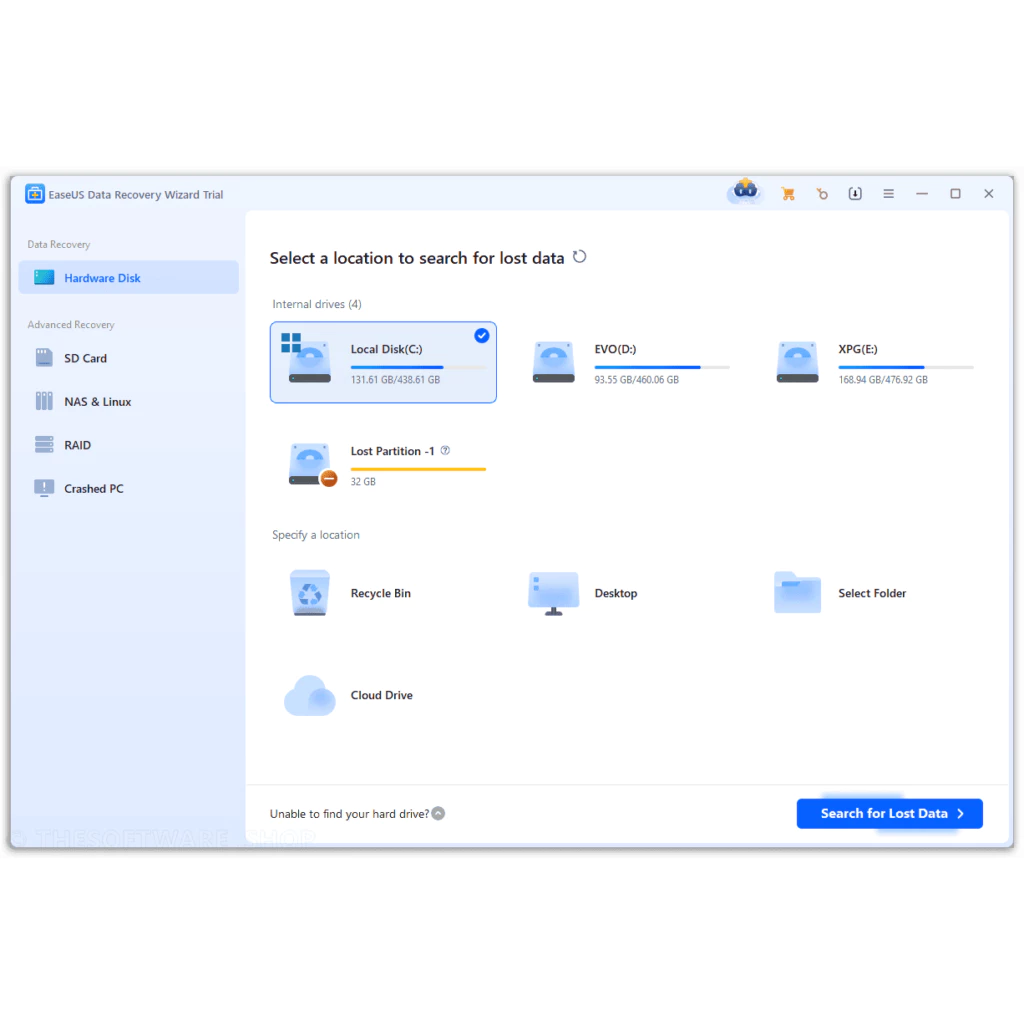The width and height of the screenshot is (1024, 1024).
Task: Open the Crashed PC recovery tool
Action: point(92,488)
